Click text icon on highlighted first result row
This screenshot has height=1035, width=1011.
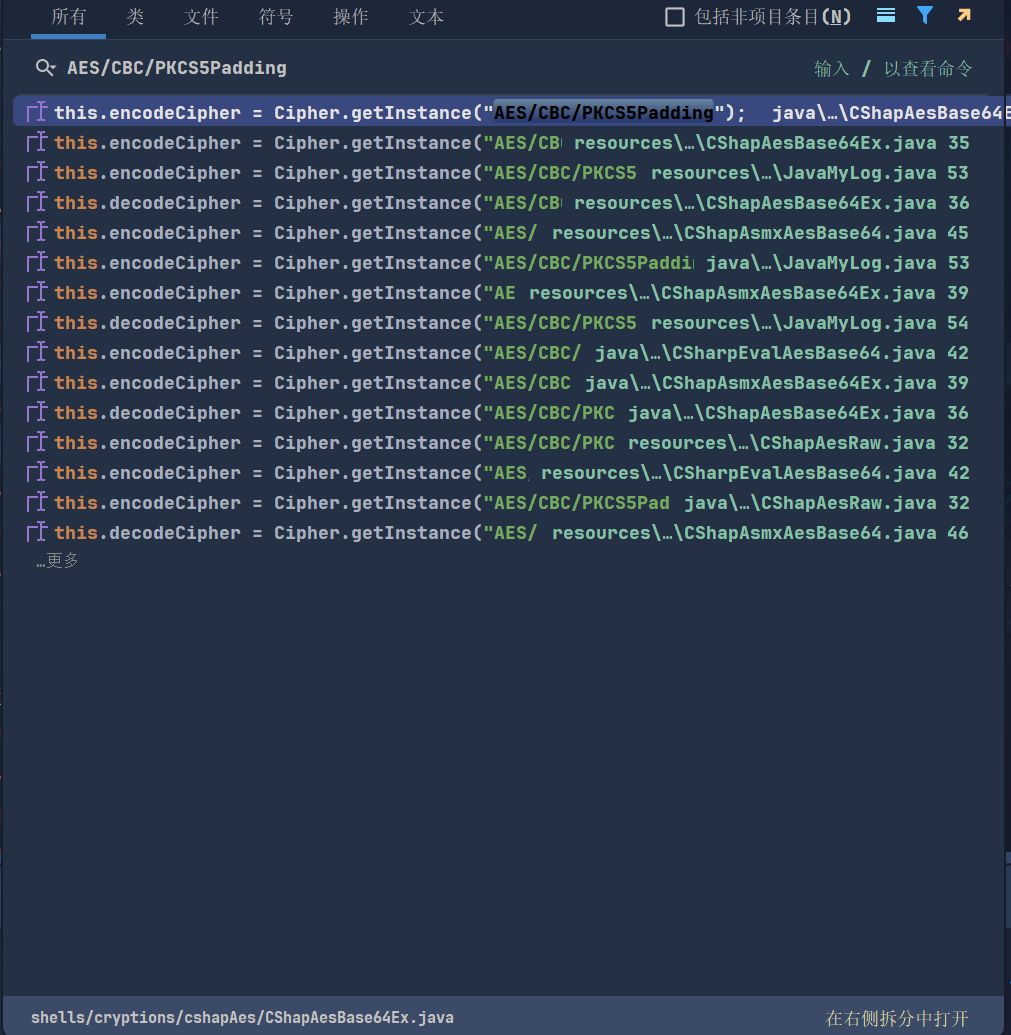[37, 112]
